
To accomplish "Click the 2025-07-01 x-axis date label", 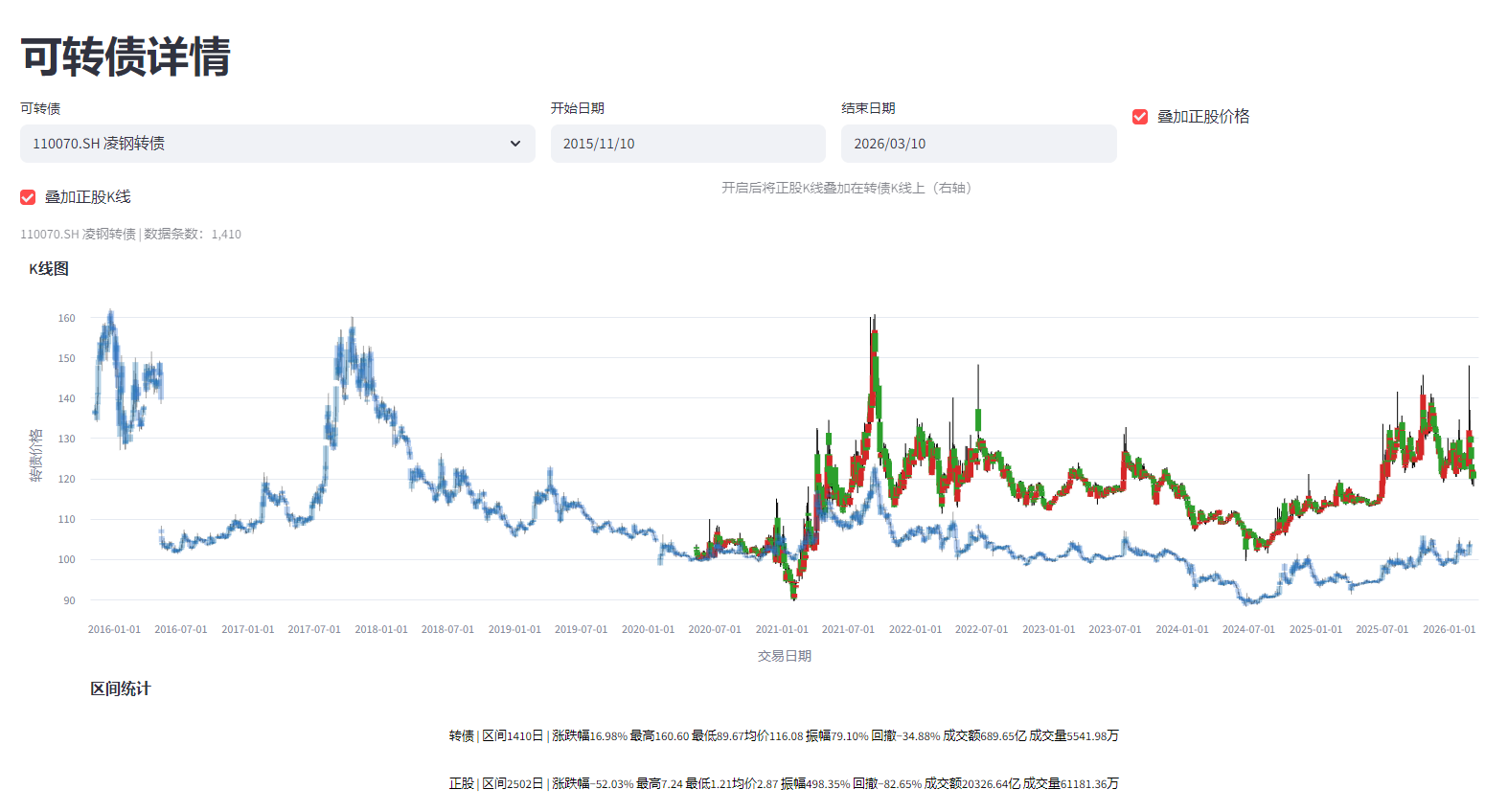I will [1382, 629].
